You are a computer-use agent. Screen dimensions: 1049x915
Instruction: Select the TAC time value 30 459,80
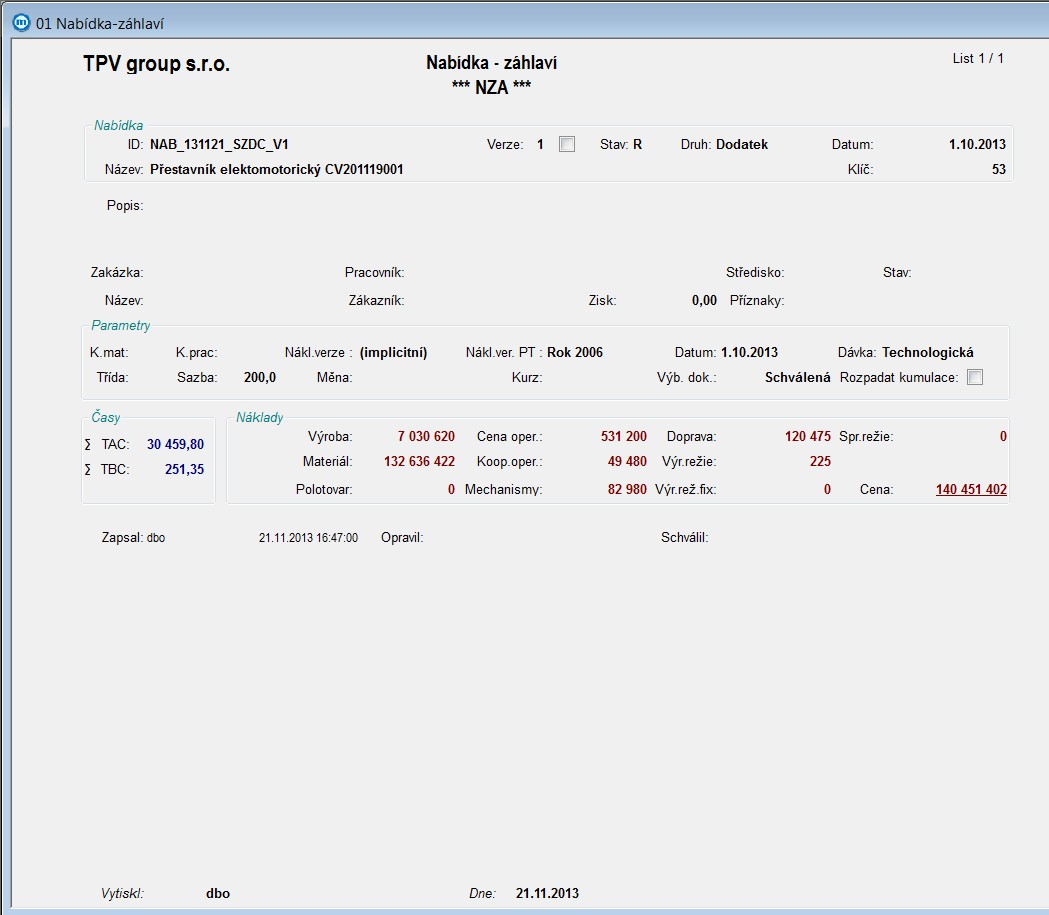tap(175, 444)
